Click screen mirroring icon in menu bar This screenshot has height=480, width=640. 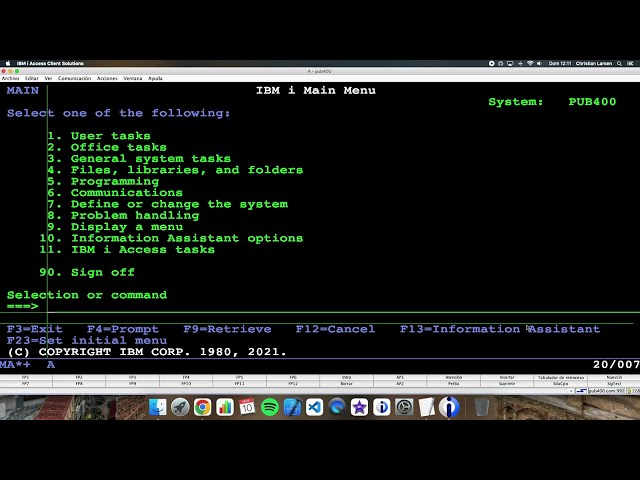[510, 63]
